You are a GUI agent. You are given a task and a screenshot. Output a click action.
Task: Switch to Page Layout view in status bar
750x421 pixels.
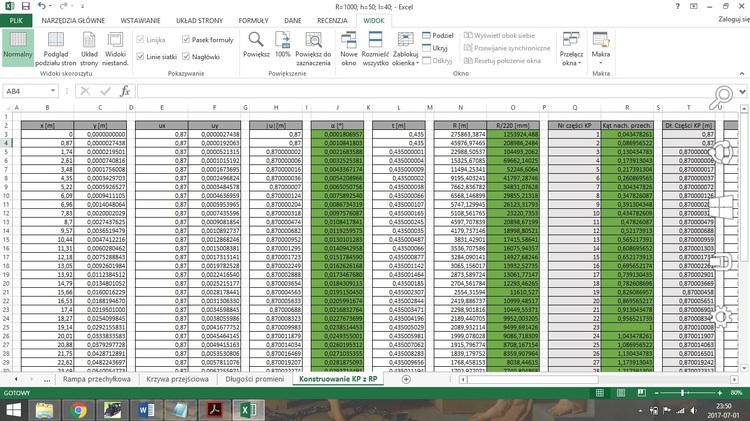tap(620, 393)
